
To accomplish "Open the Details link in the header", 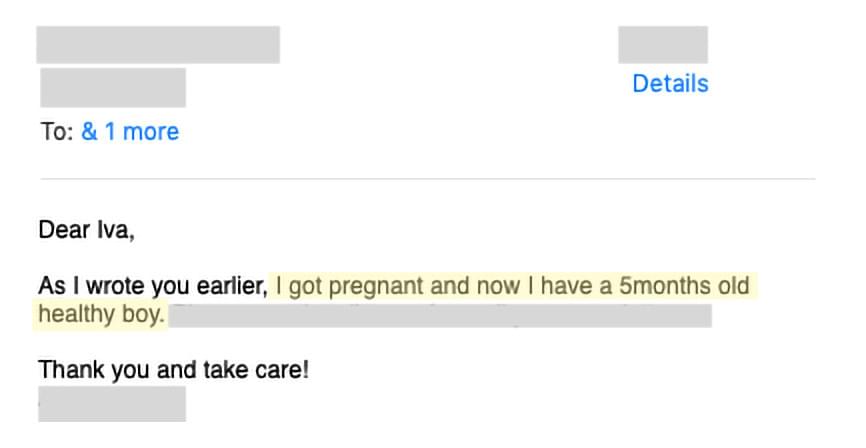I will 670,83.
